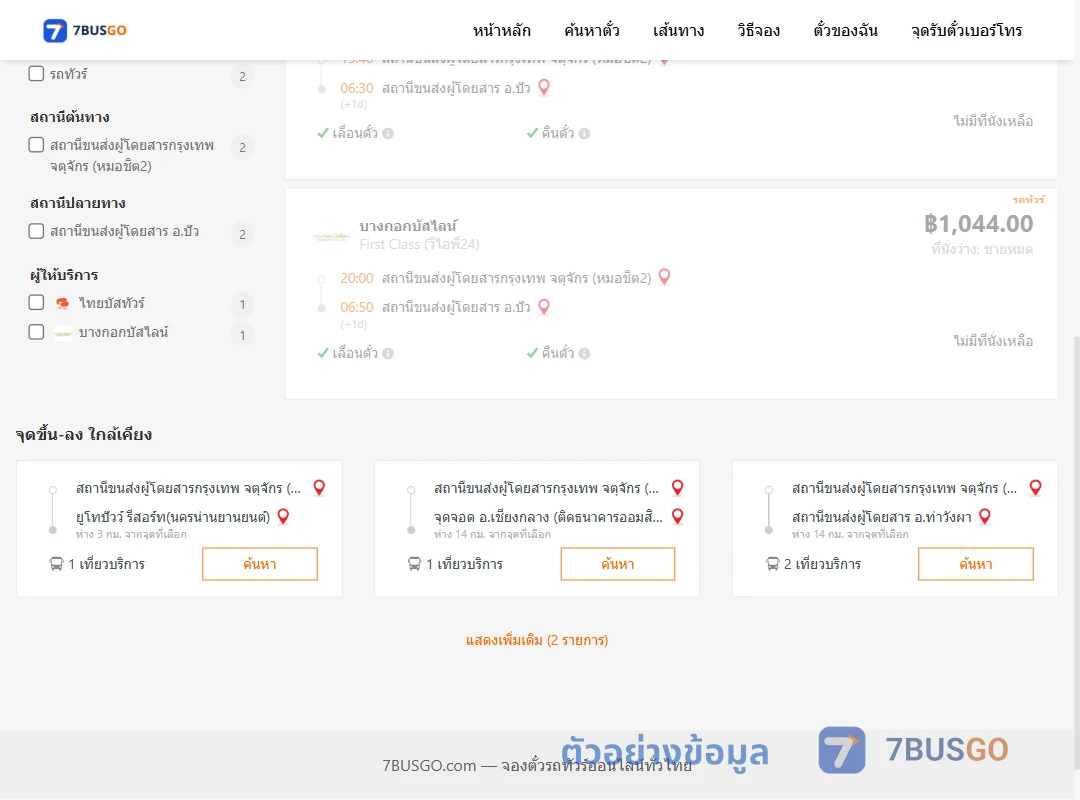Click the ฿1,044.00 price text
This screenshot has width=1080, height=800.
(978, 224)
